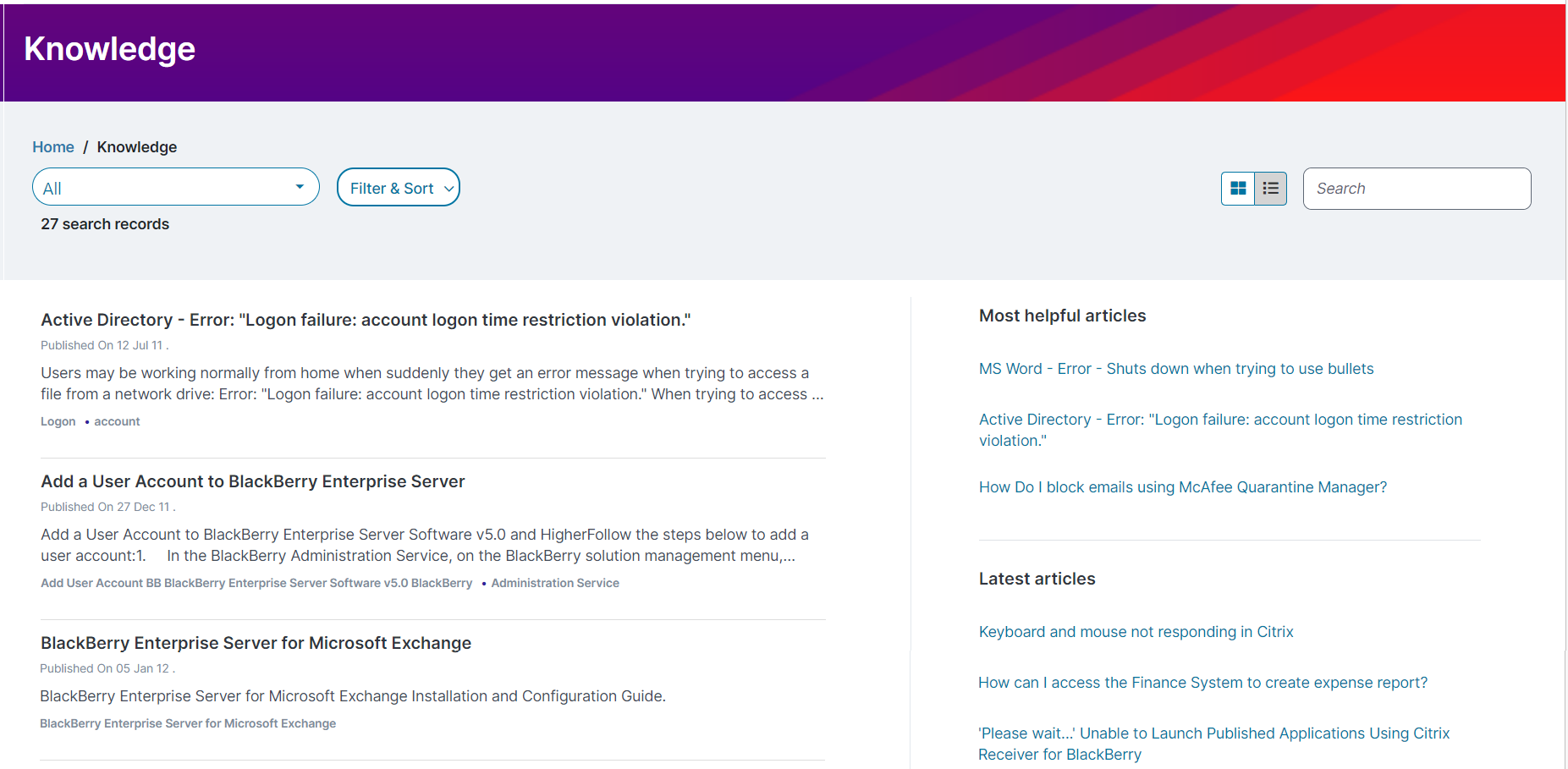Click the "Logon" tag
Viewport: 1568px width, 769px height.
pyautogui.click(x=58, y=420)
